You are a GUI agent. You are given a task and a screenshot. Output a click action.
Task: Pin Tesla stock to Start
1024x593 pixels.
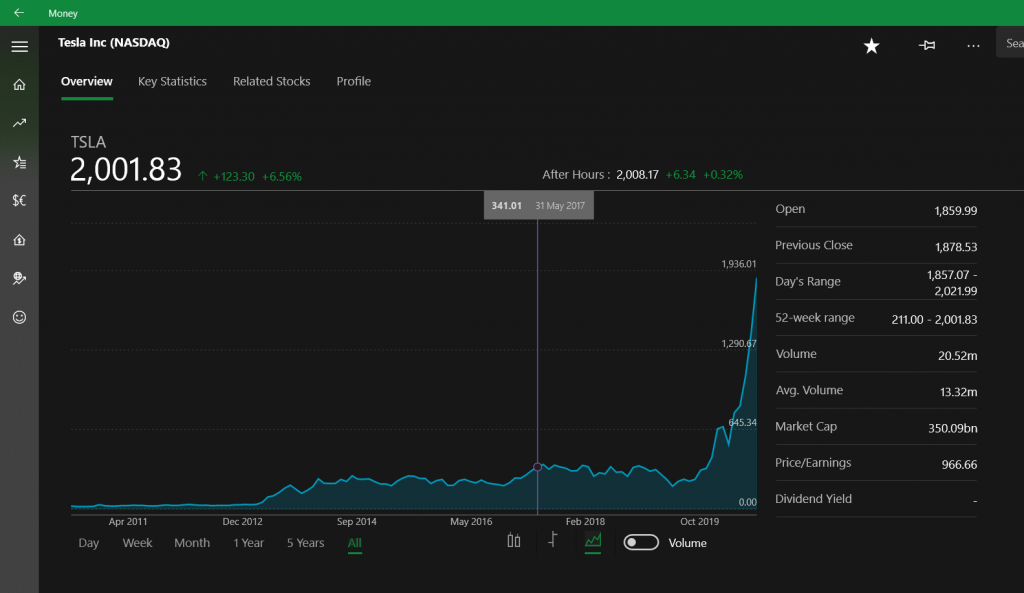click(927, 45)
